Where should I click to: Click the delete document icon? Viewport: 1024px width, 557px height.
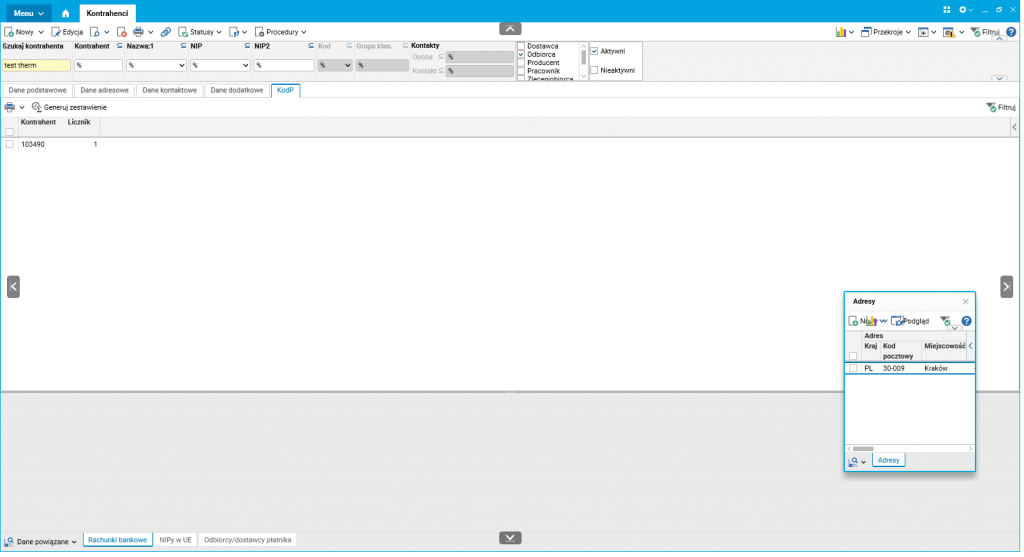point(121,32)
